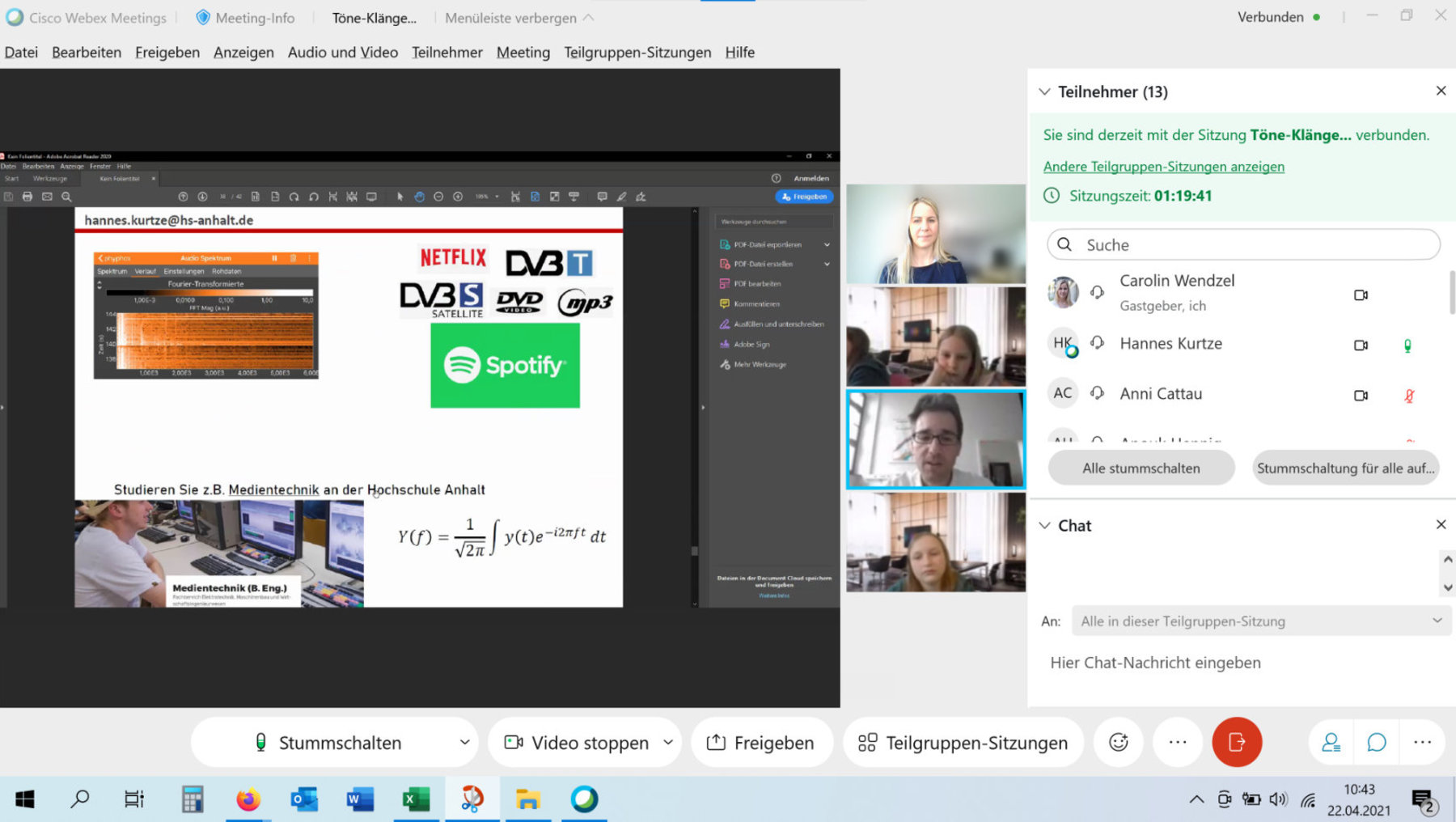Open the Hilfe menu

739,52
